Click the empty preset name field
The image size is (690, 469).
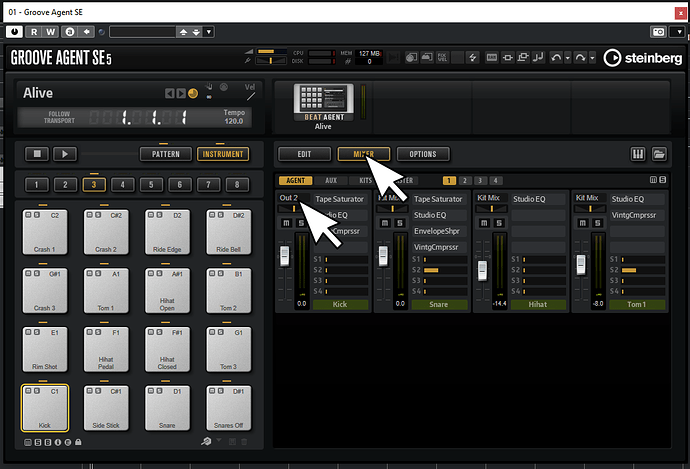click(143, 32)
